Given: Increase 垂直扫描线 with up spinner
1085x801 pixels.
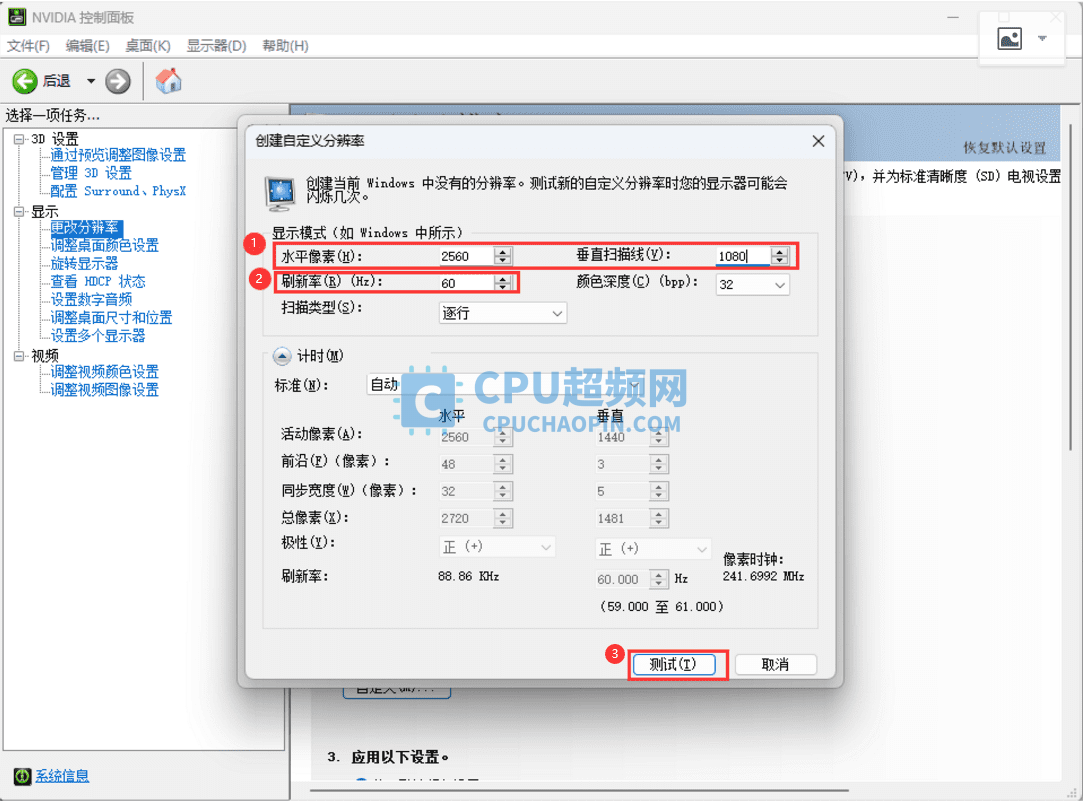Looking at the screenshot, I should (x=780, y=252).
